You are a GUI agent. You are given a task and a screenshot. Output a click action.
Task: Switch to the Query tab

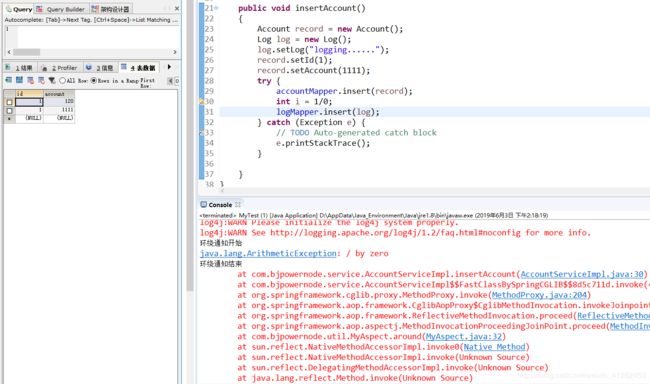tap(18, 9)
